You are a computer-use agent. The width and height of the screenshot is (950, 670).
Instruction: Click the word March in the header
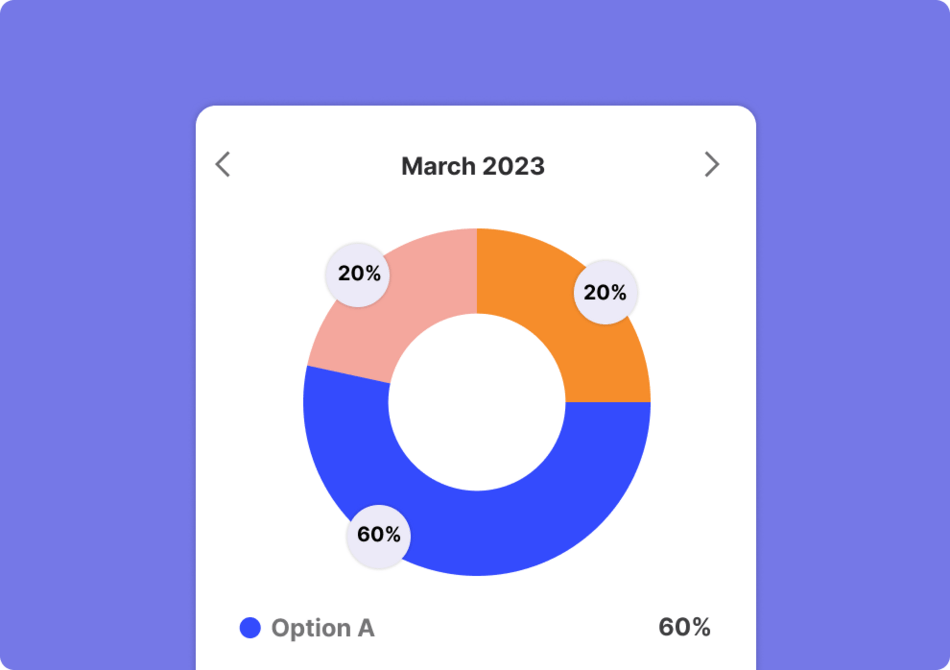[x=439, y=166]
